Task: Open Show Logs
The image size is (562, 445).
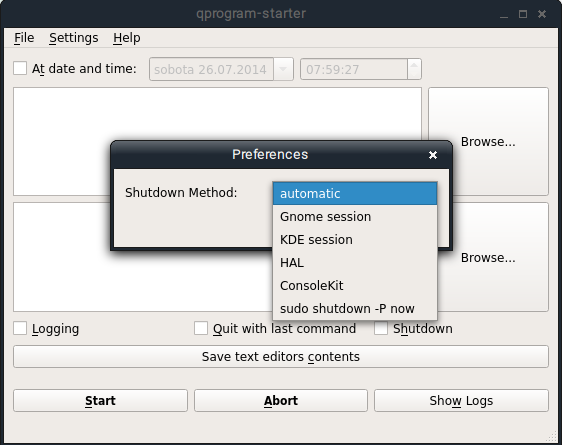Action: [461, 401]
